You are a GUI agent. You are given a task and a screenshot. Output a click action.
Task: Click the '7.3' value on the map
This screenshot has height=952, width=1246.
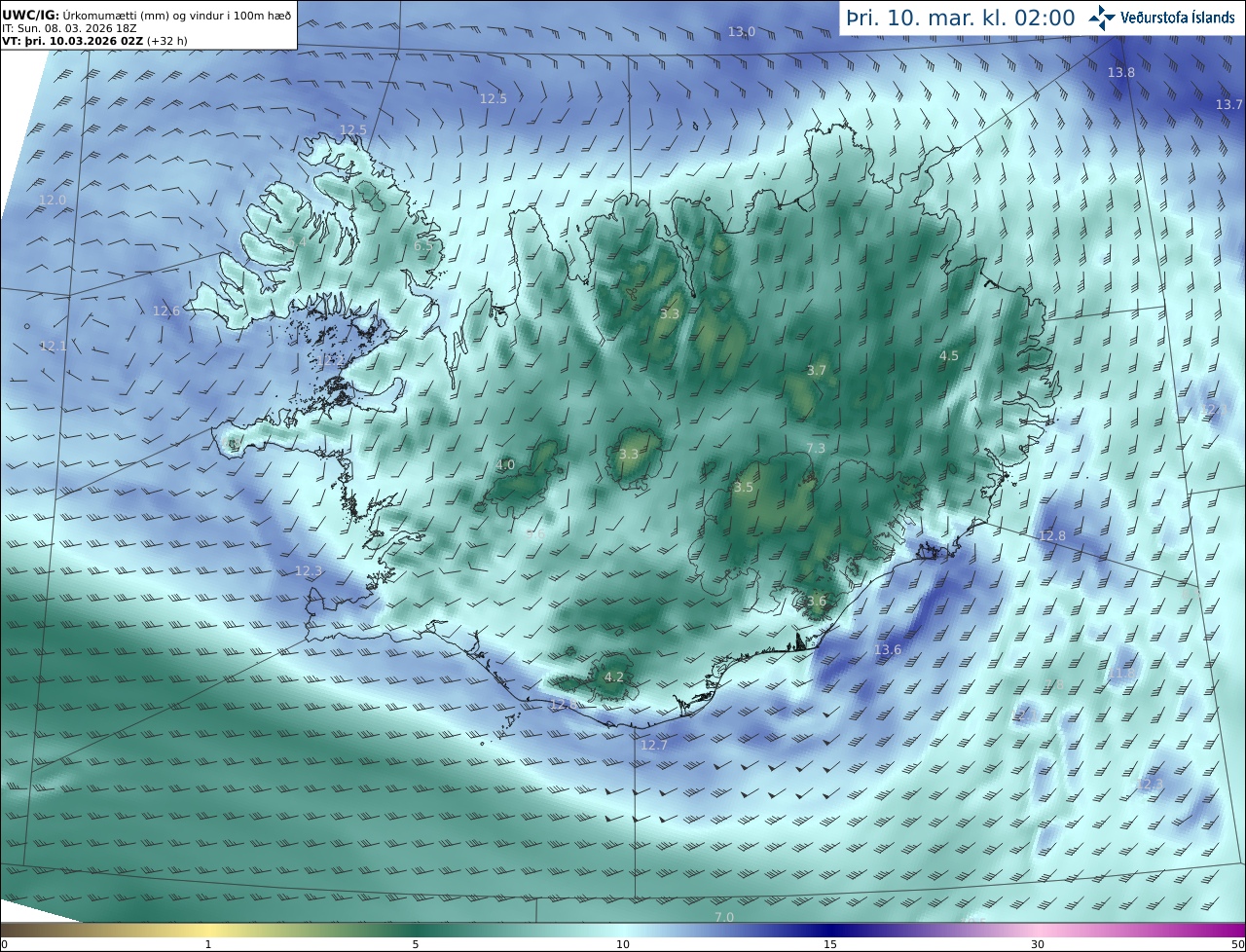(816, 449)
